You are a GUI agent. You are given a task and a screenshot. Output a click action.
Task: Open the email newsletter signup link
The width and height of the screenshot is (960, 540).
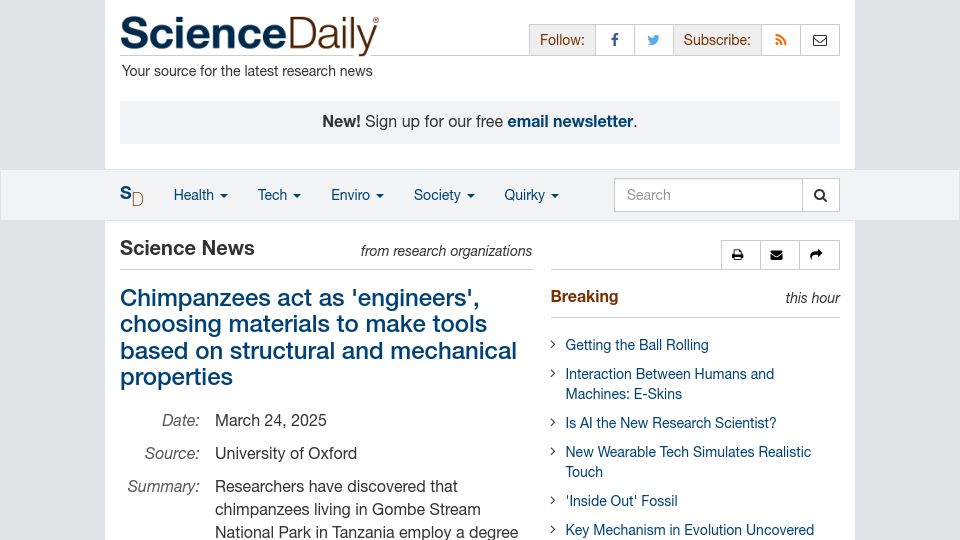[x=570, y=121]
